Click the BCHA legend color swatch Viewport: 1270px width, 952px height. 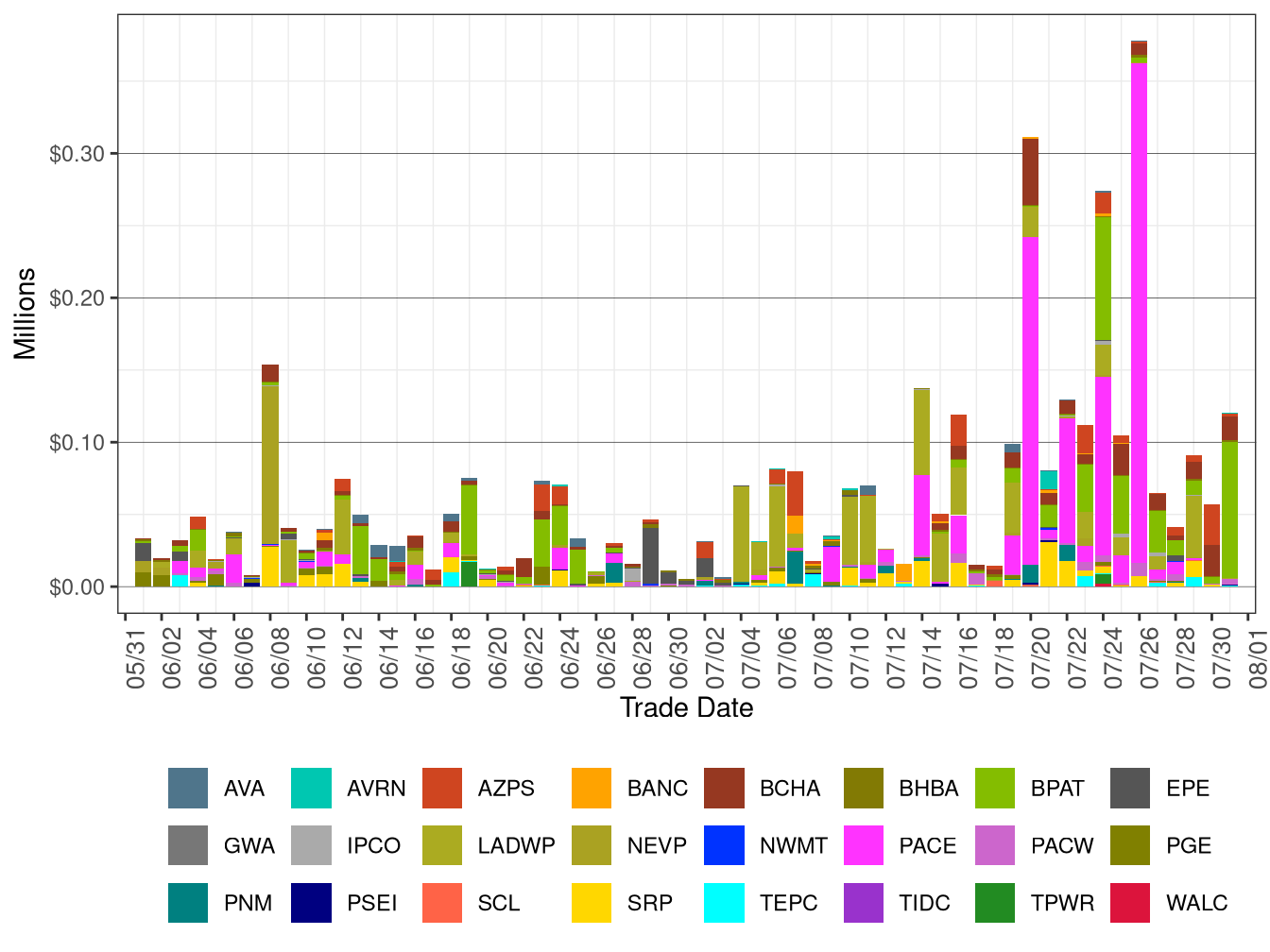724,789
